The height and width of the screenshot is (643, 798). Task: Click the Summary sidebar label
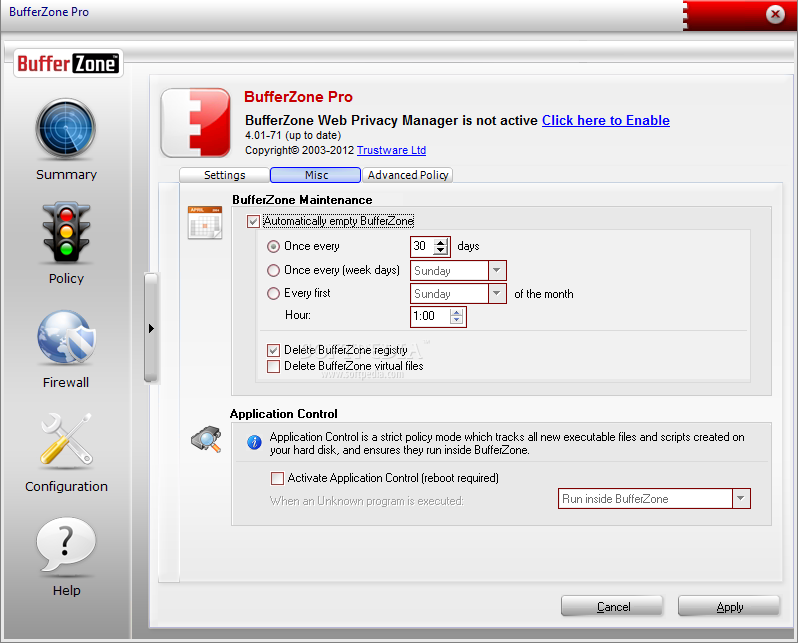pos(66,175)
